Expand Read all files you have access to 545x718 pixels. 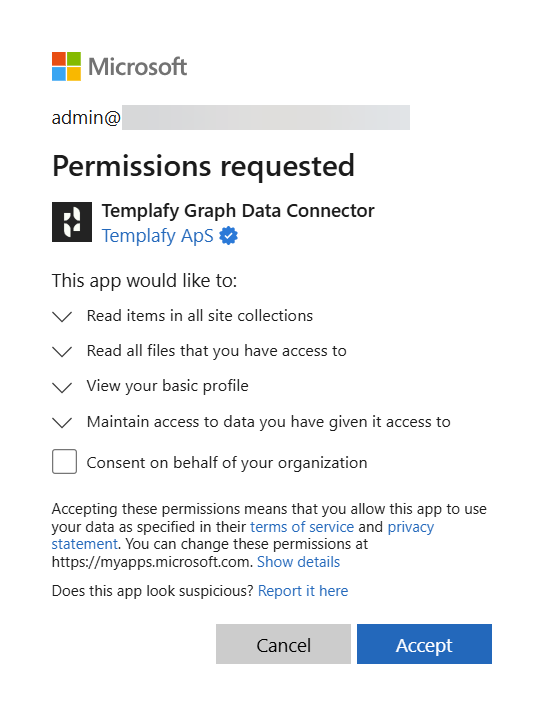(x=62, y=352)
